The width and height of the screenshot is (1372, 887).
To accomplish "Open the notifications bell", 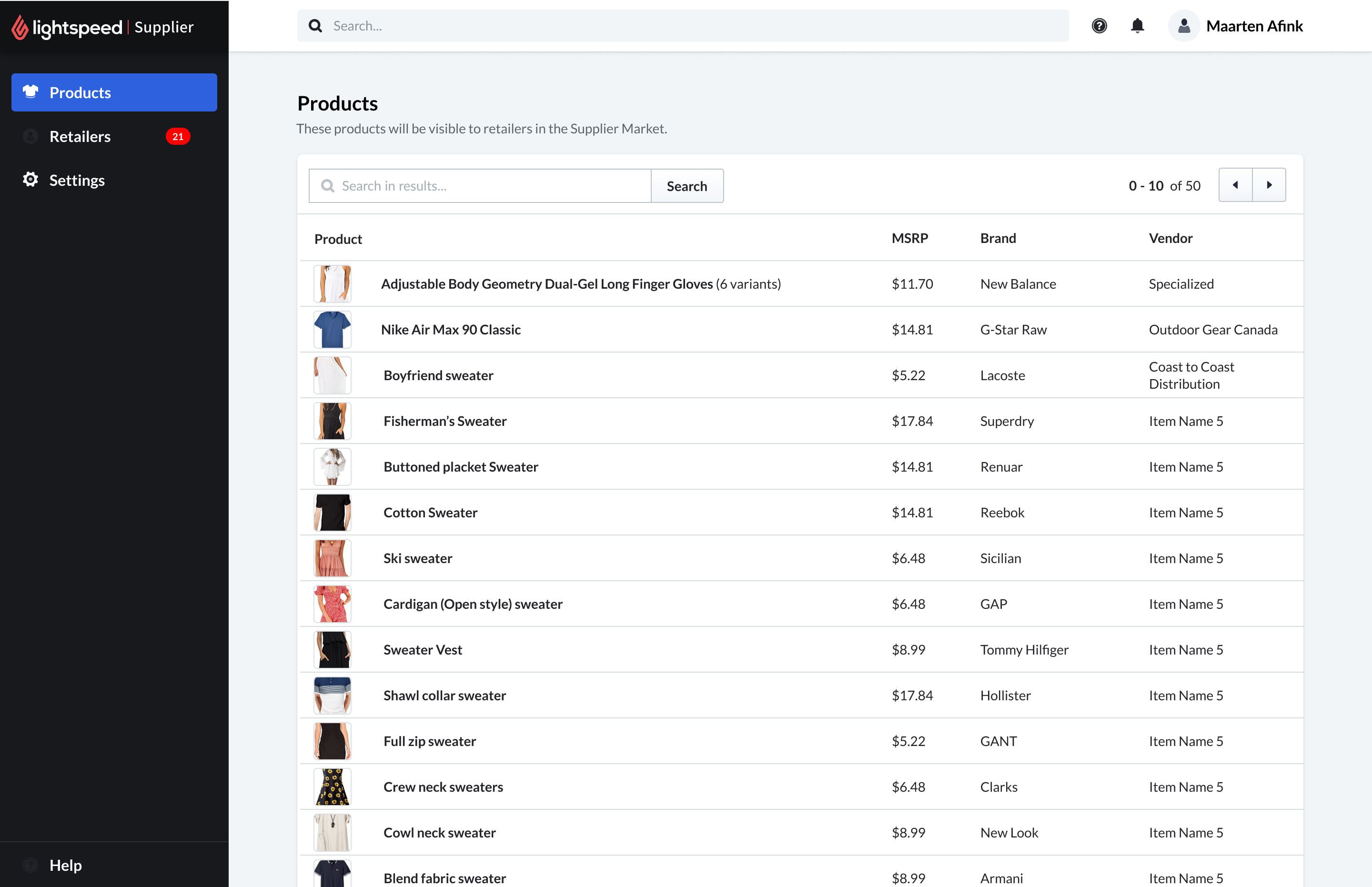I will 1137,26.
